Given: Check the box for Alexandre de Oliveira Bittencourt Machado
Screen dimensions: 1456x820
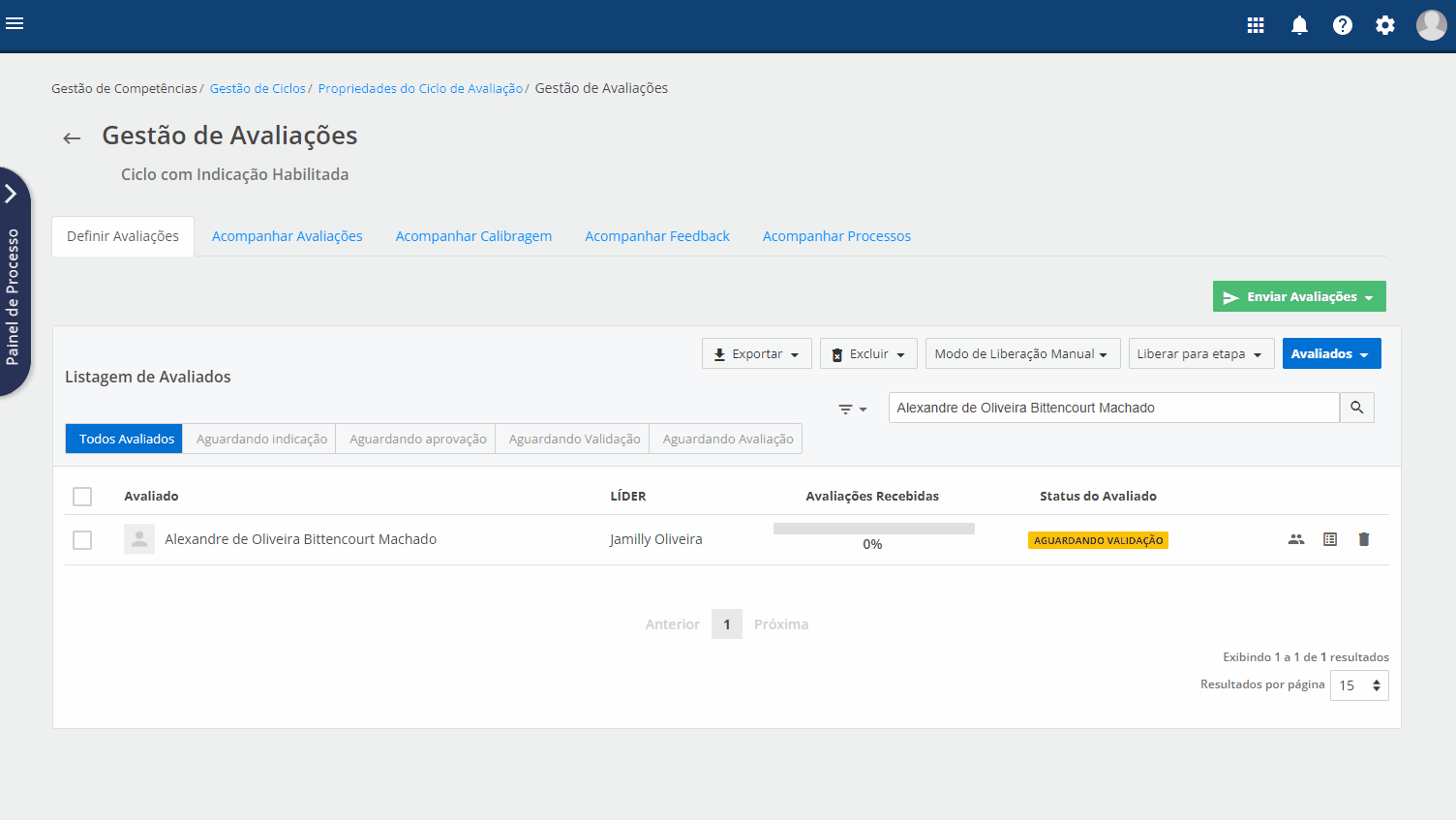Looking at the screenshot, I should point(82,540).
